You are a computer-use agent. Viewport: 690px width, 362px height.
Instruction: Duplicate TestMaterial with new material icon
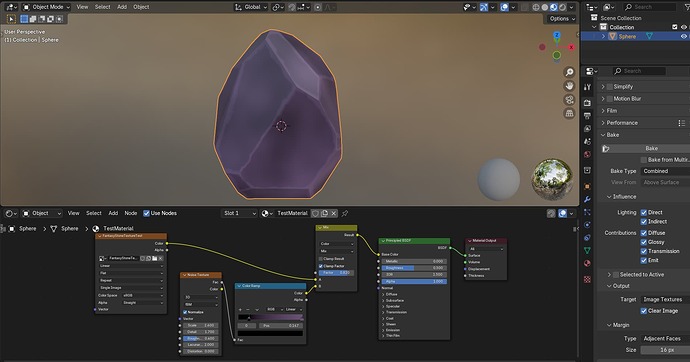click(x=325, y=213)
